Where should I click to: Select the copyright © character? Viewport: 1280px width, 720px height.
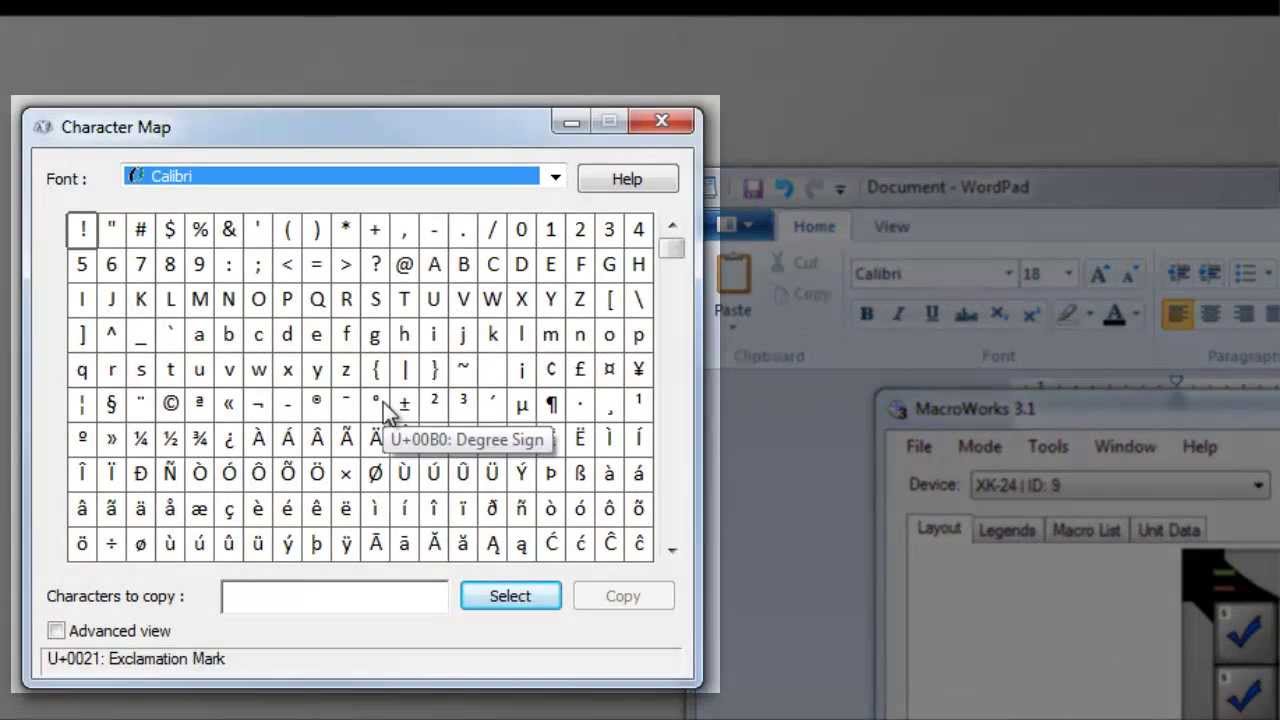(170, 404)
